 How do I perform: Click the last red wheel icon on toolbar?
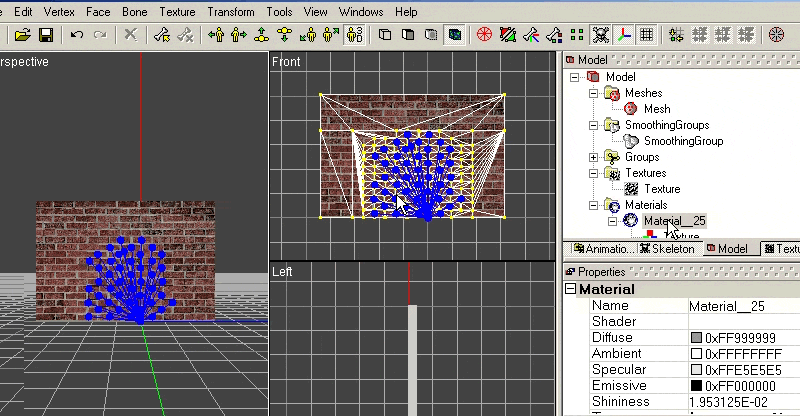coord(776,35)
